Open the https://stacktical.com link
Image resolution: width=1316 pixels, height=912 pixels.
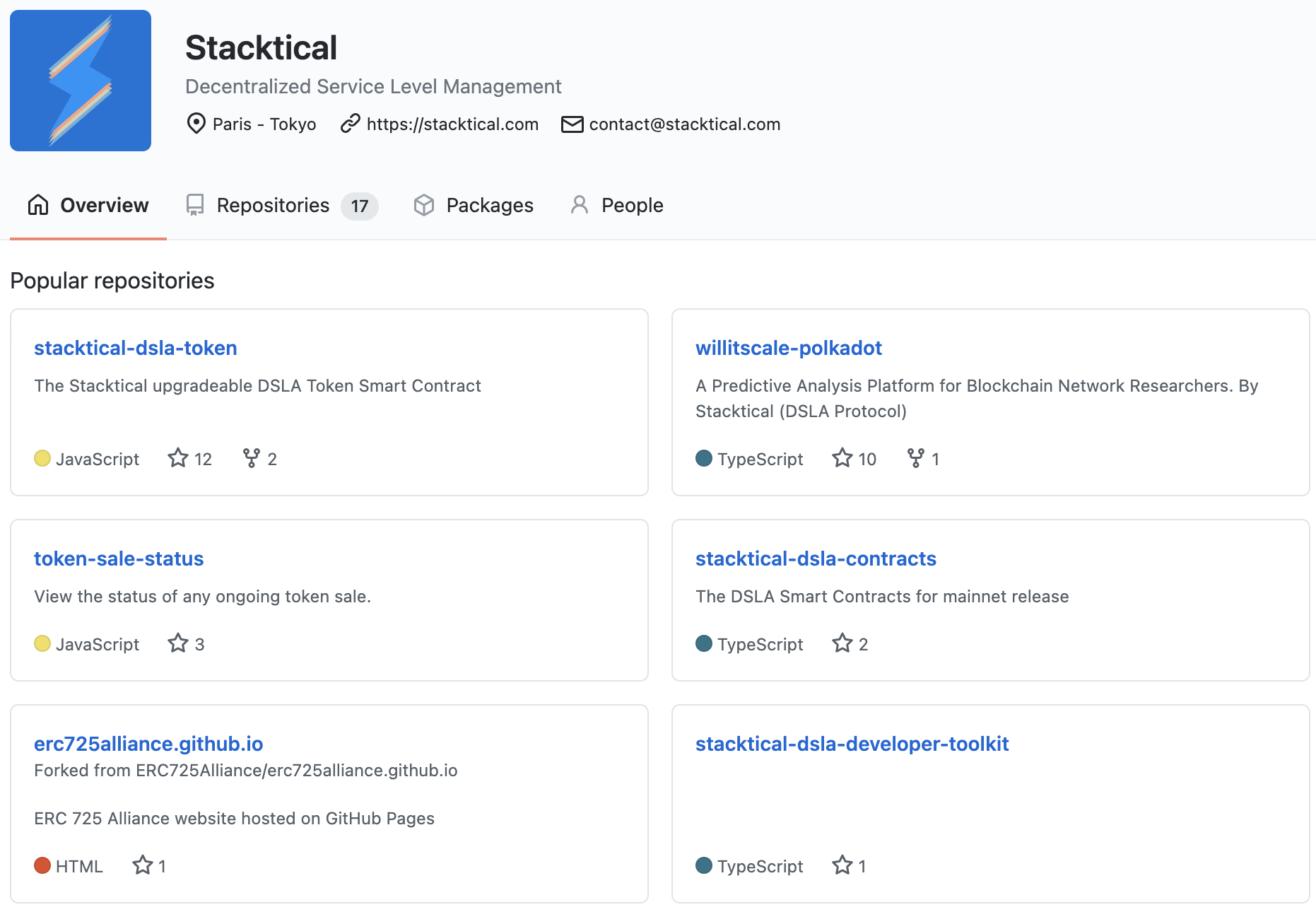click(452, 124)
